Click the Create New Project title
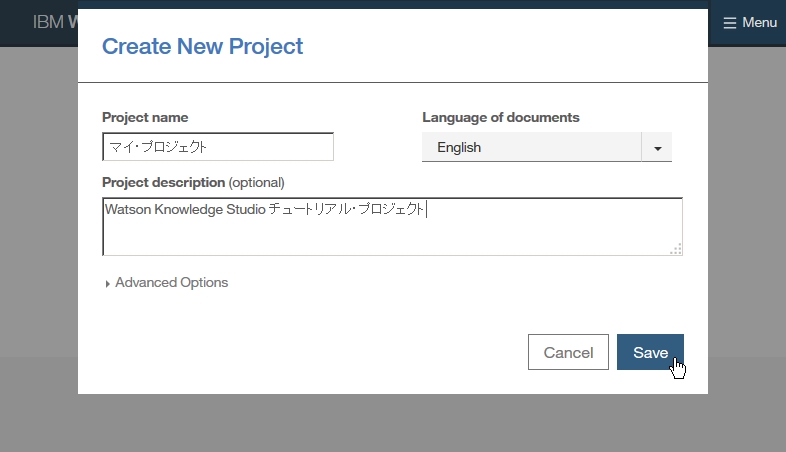 click(x=203, y=46)
